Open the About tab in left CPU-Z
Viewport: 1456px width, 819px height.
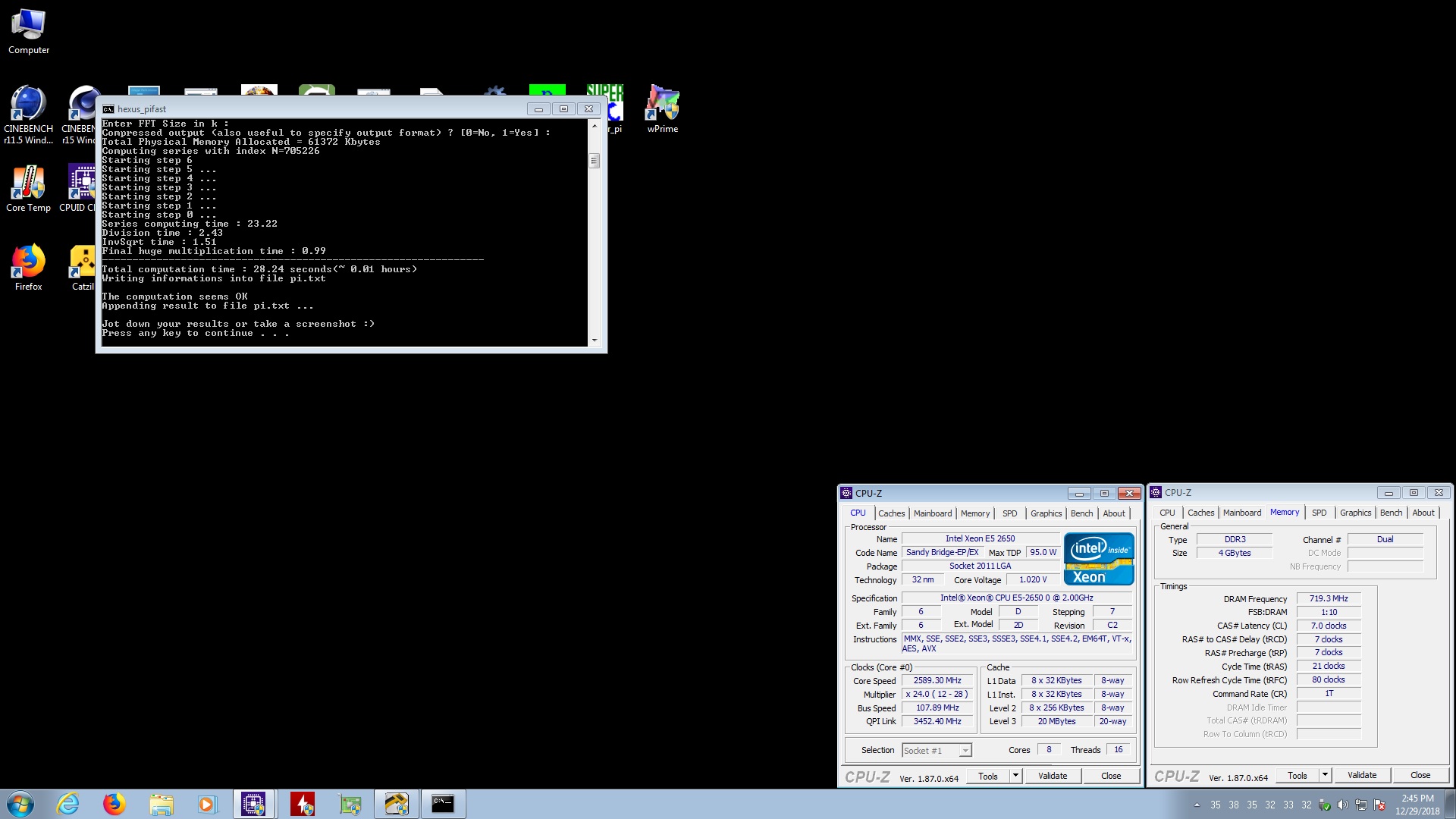click(x=1113, y=513)
